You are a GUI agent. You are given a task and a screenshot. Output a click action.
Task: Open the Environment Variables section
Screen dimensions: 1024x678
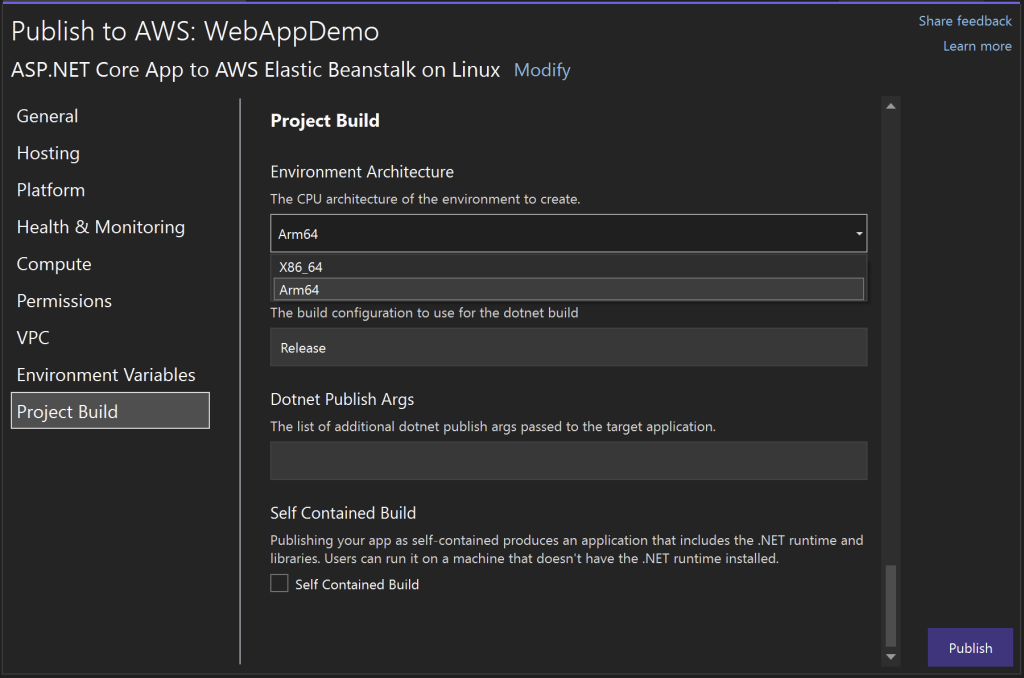[x=106, y=375]
